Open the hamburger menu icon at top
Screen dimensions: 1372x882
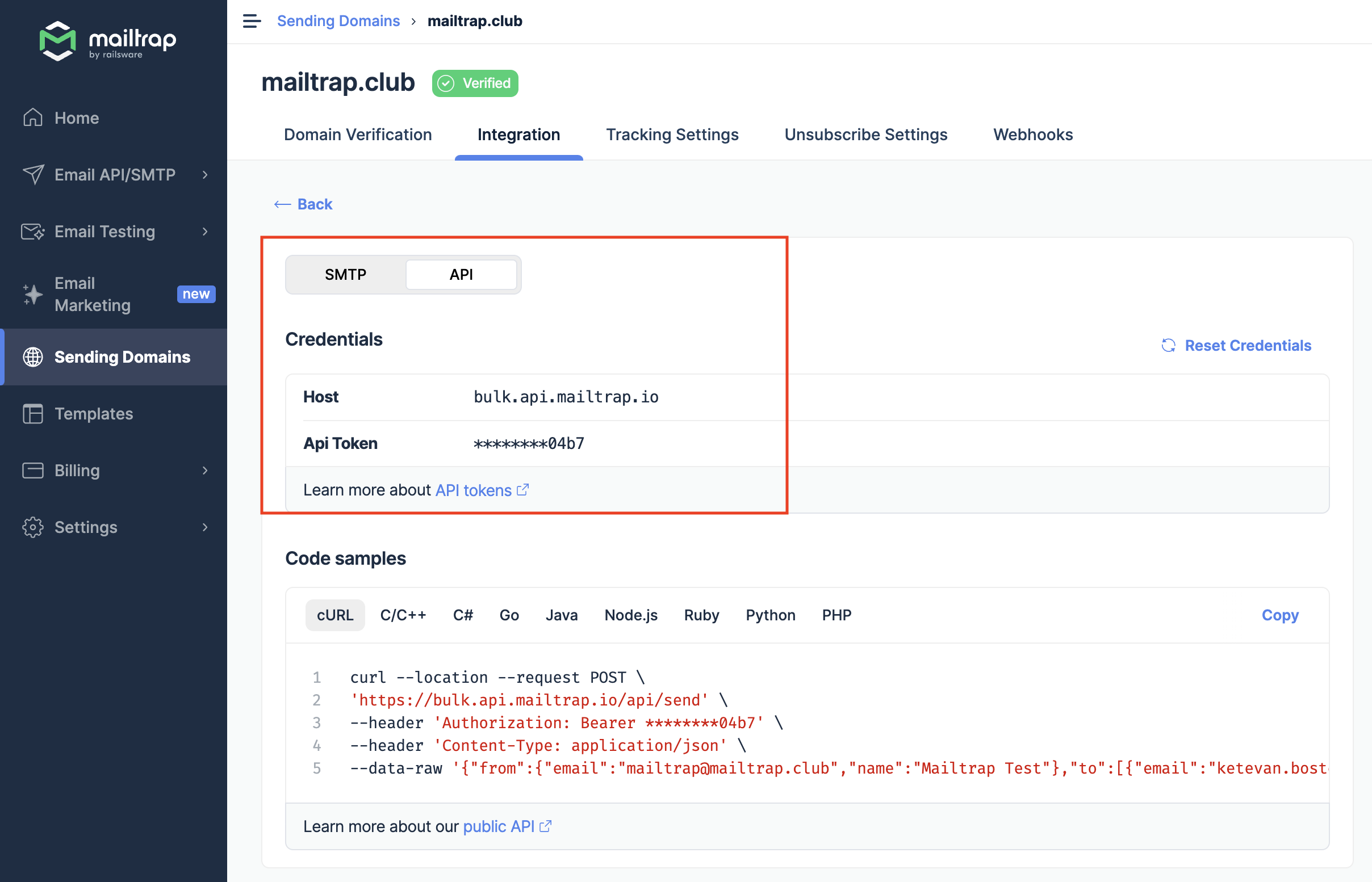(x=251, y=20)
